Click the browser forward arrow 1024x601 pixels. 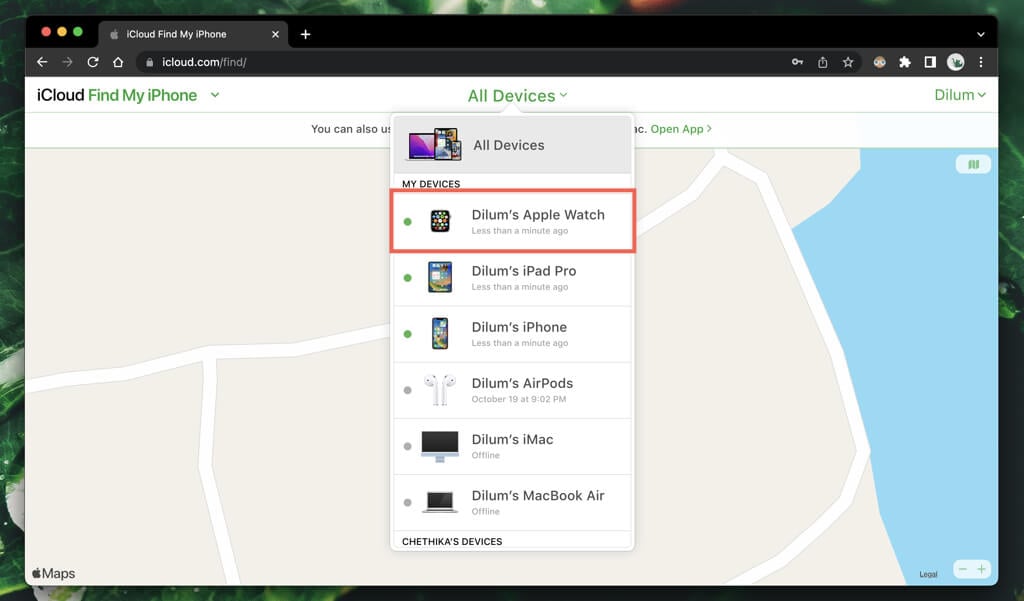[x=67, y=62]
